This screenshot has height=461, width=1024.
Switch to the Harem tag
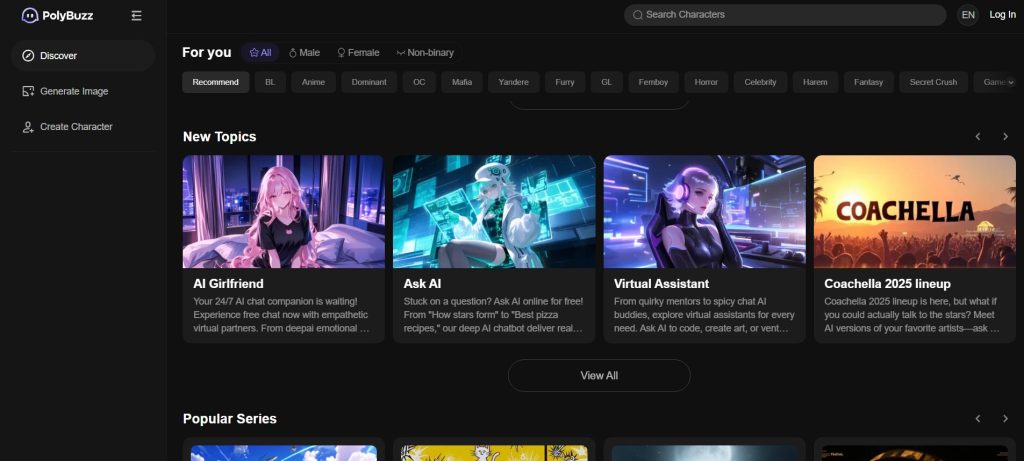(815, 82)
